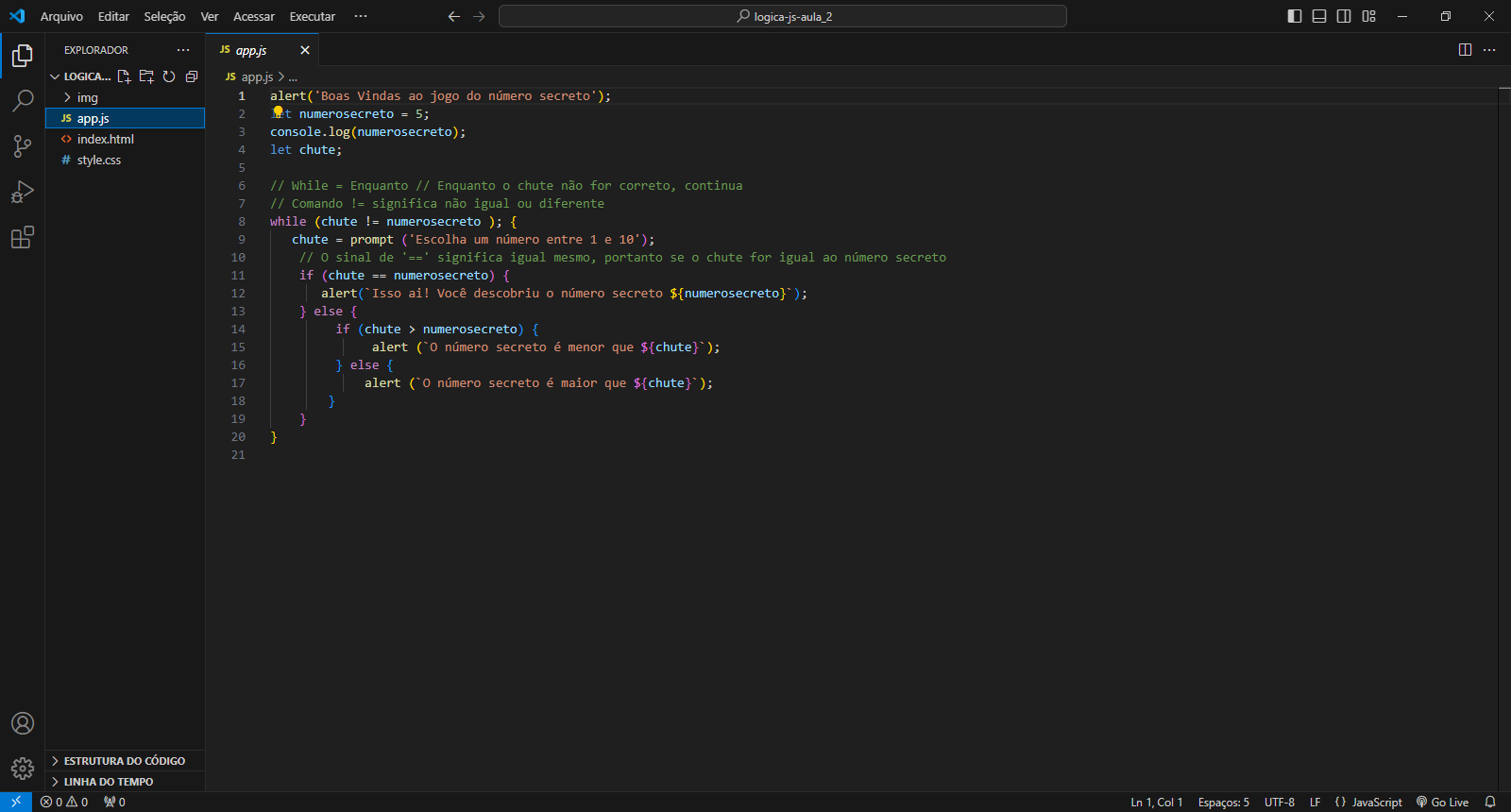Close the app.js editor tab

[x=304, y=50]
